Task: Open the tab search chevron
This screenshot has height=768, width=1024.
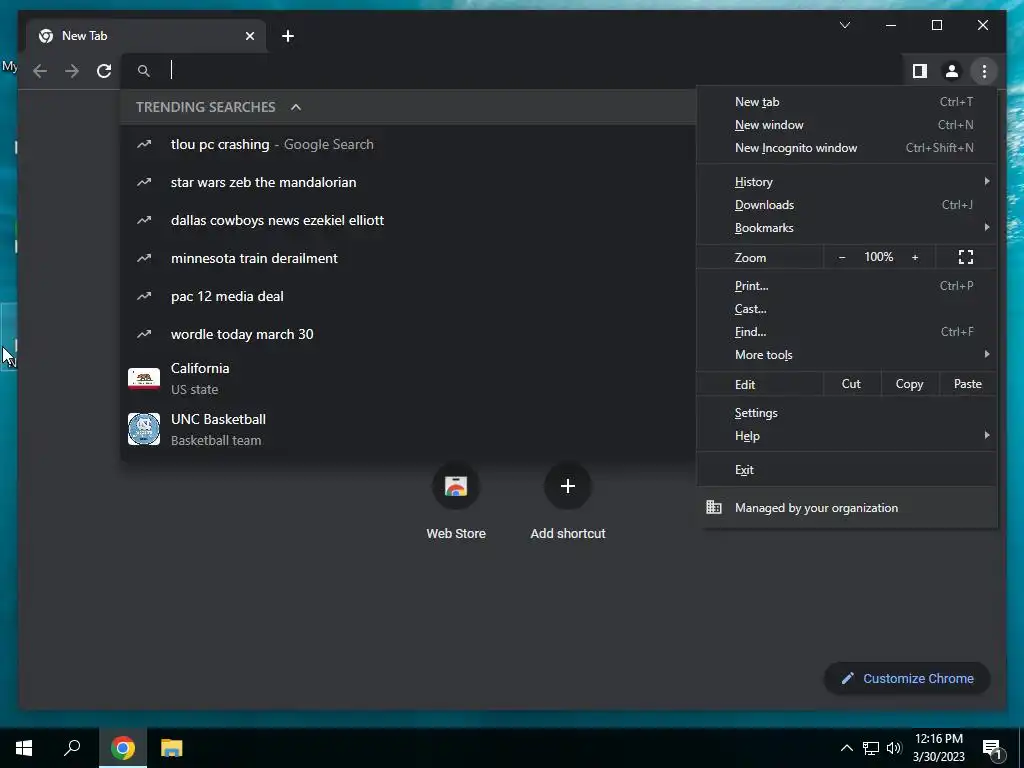Action: [844, 25]
